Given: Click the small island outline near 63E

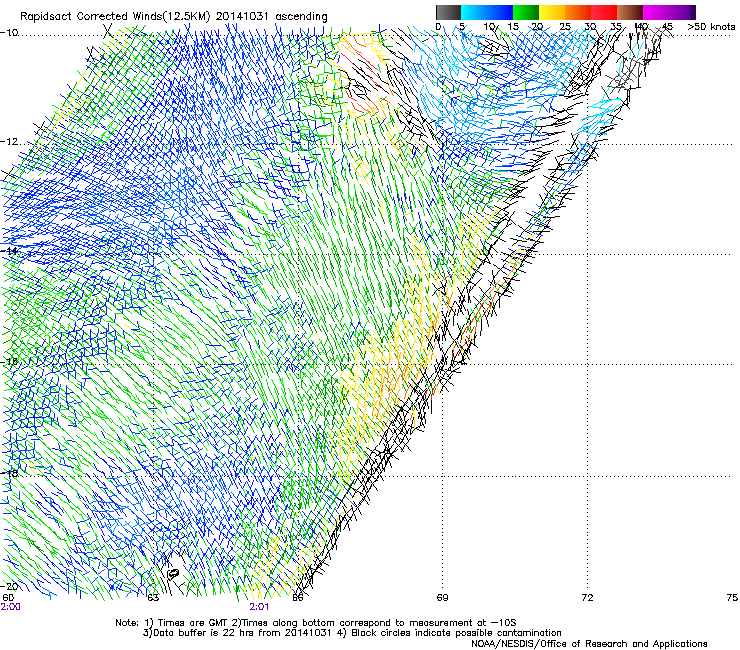Looking at the screenshot, I should (x=173, y=574).
